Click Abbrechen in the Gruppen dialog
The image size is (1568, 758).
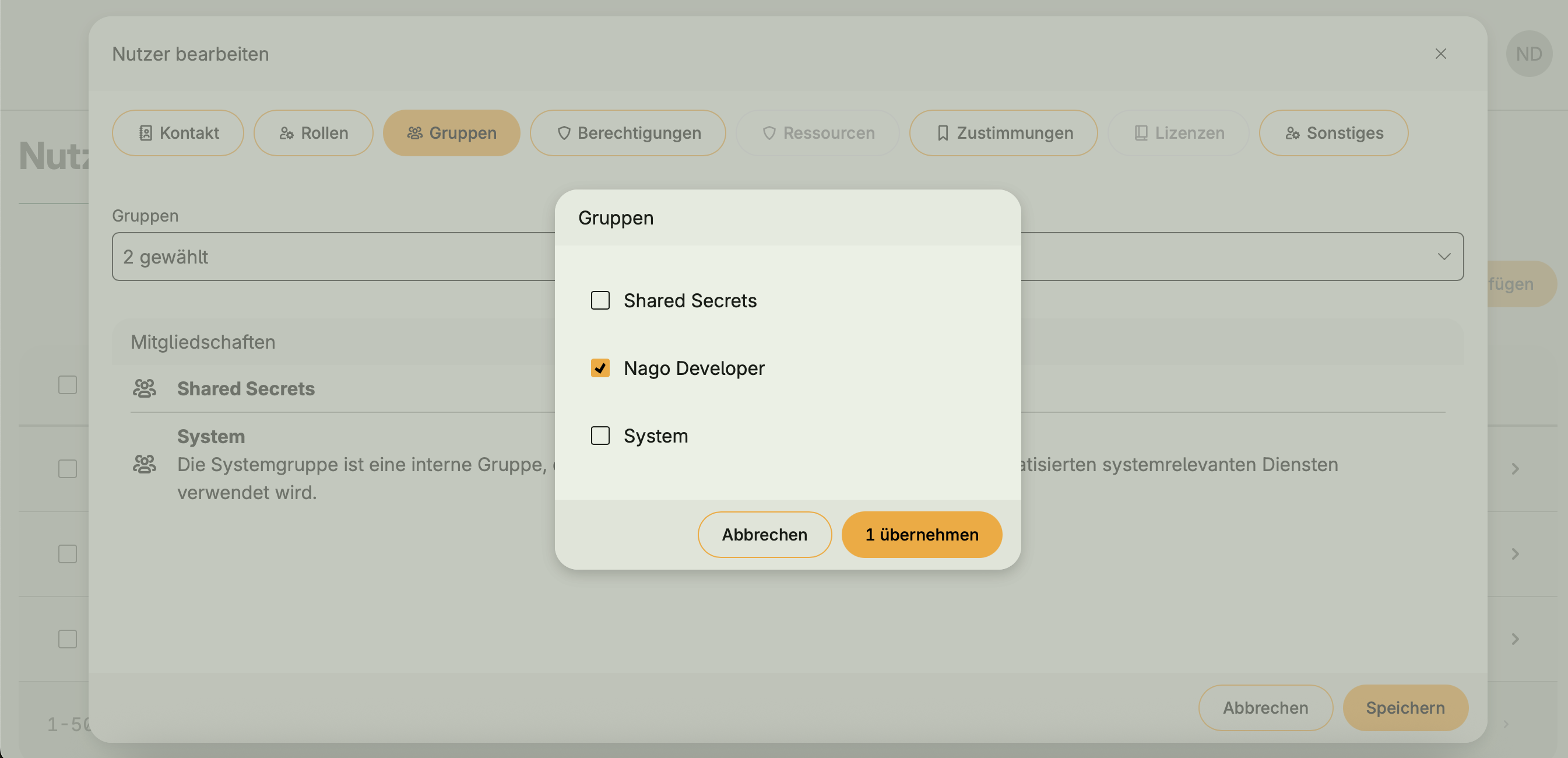764,534
